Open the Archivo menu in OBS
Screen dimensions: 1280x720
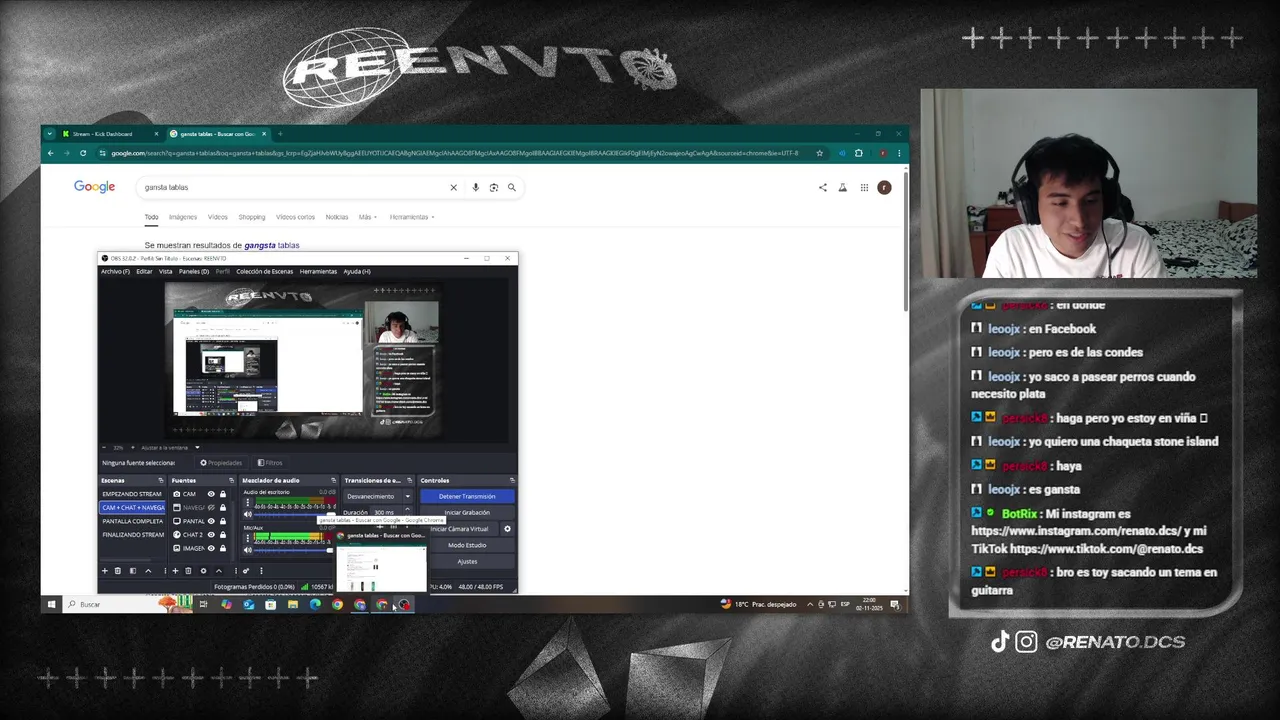[115, 271]
